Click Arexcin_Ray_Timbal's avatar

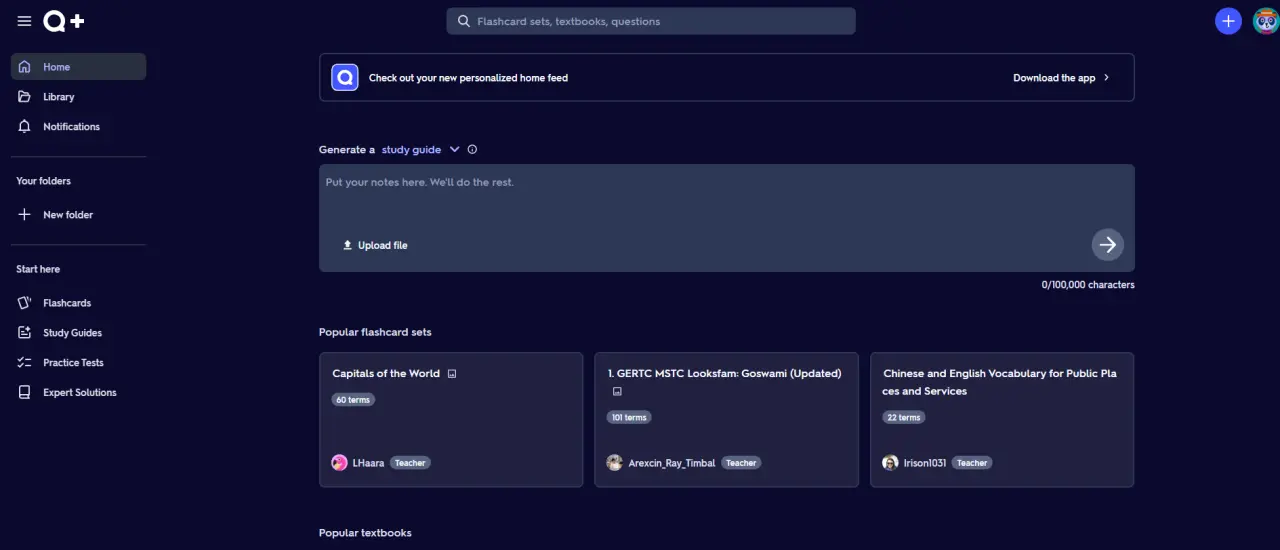click(615, 463)
